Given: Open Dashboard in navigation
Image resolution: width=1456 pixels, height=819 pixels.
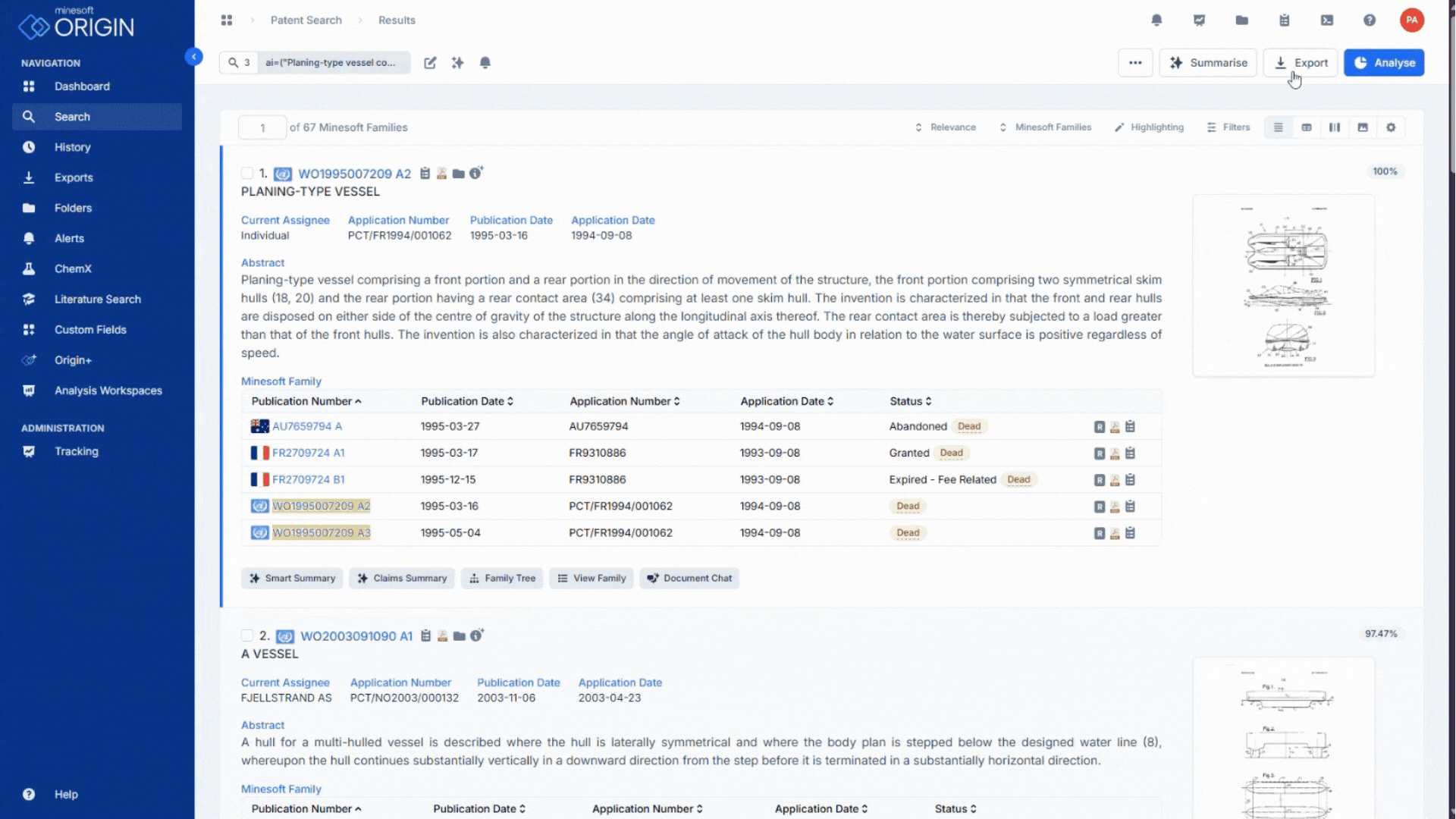Looking at the screenshot, I should coord(97,86).
